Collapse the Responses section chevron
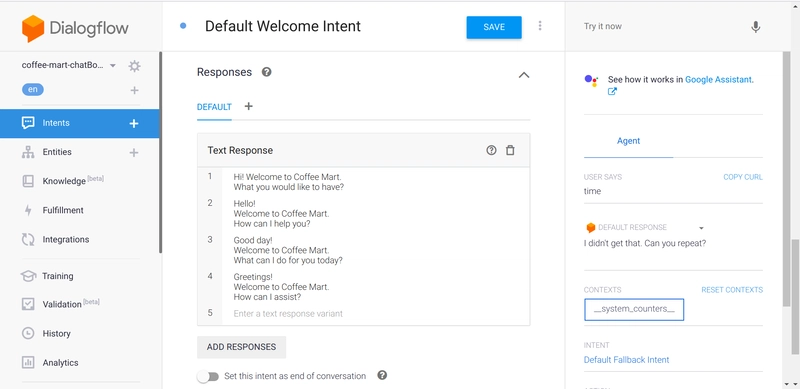The width and height of the screenshot is (800, 389). click(524, 75)
